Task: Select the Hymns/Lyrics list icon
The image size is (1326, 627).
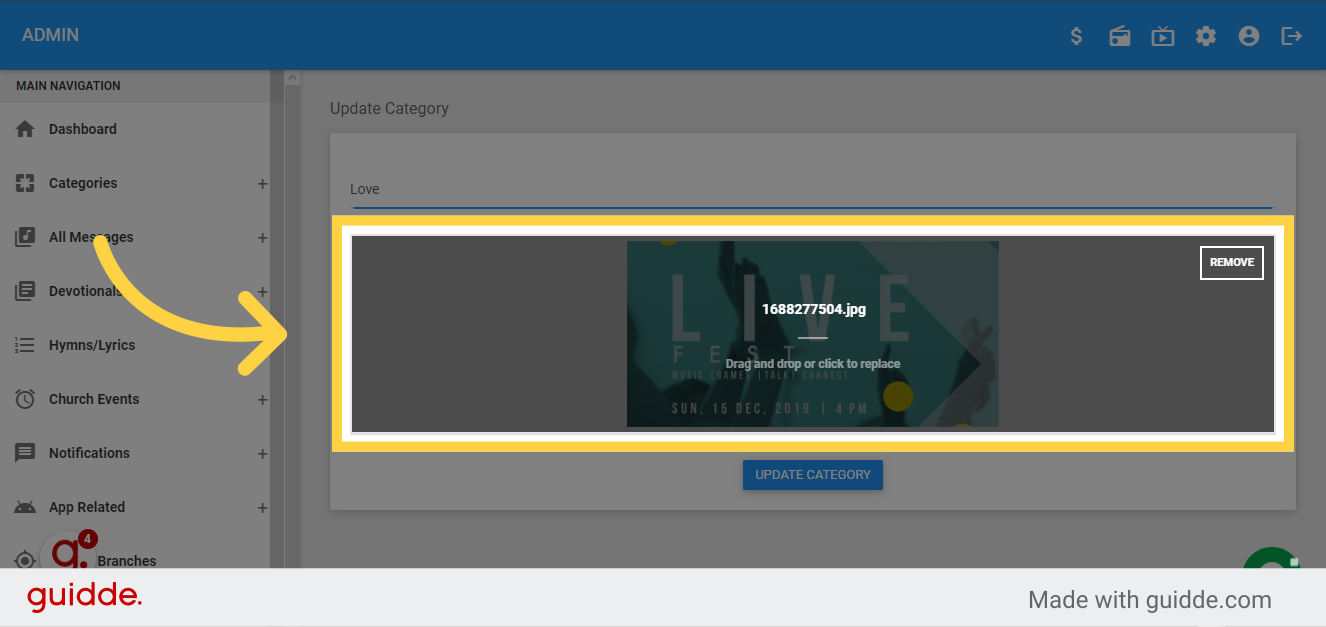Action: coord(23,344)
